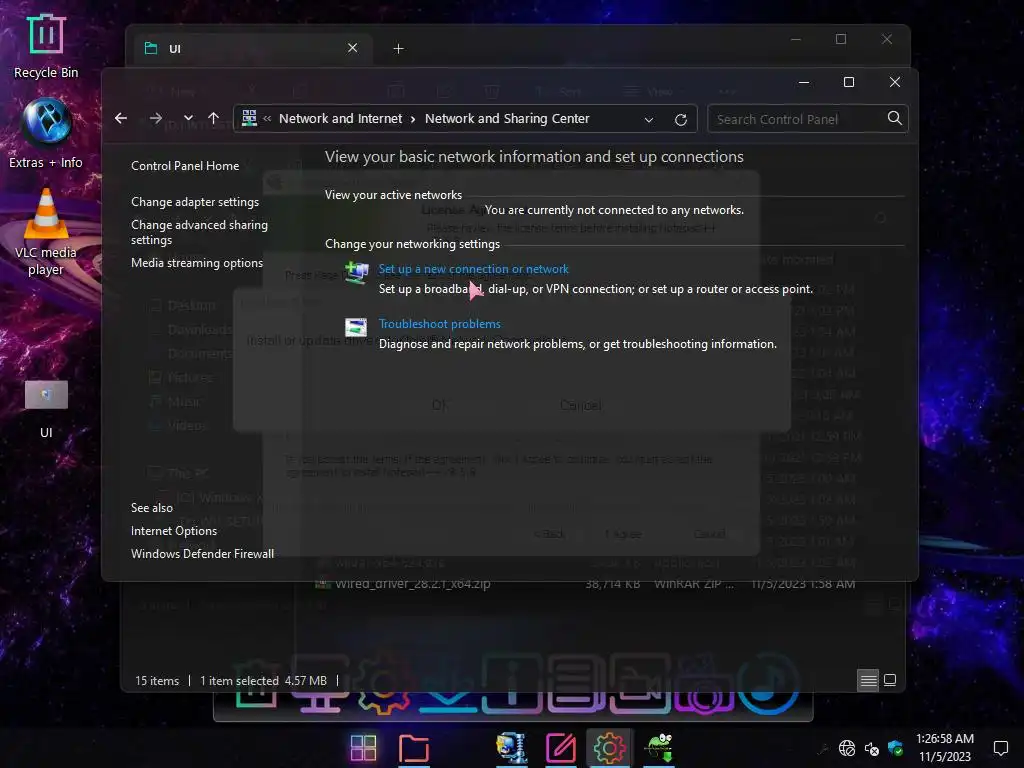Maximize the Network and Sharing Center window

pos(849,82)
